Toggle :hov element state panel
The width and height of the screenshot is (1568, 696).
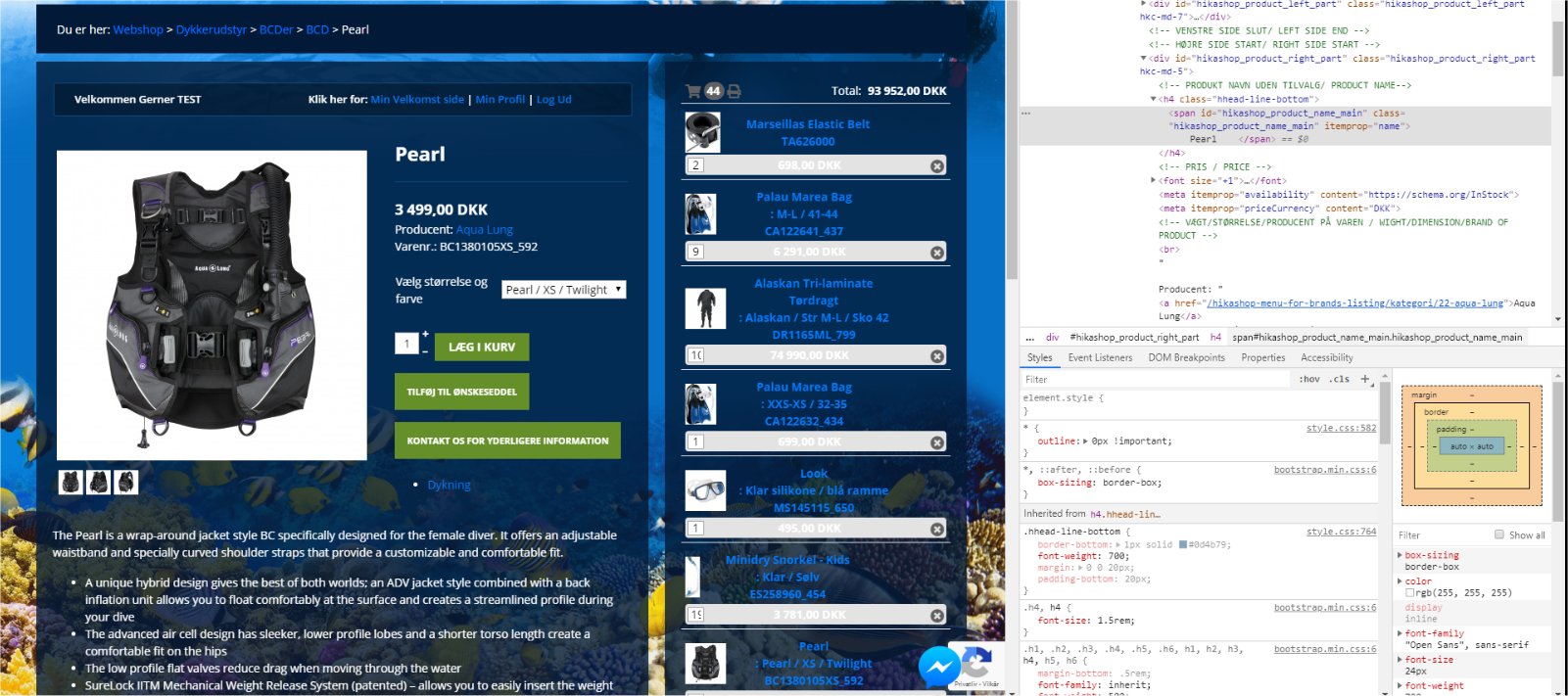tap(1309, 379)
